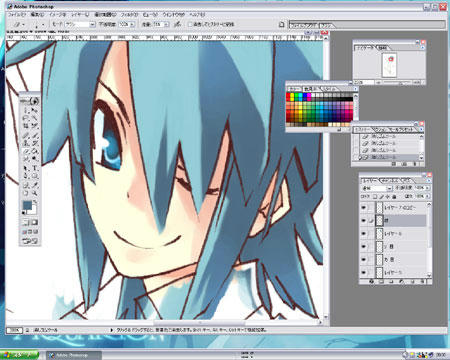Toggle eye icon of the '右 目' layer
This screenshot has width=450, height=360.
[x=364, y=260]
